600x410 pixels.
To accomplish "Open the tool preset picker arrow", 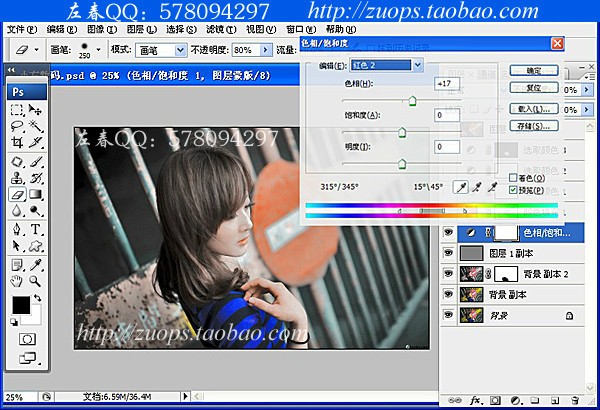I will pos(36,50).
